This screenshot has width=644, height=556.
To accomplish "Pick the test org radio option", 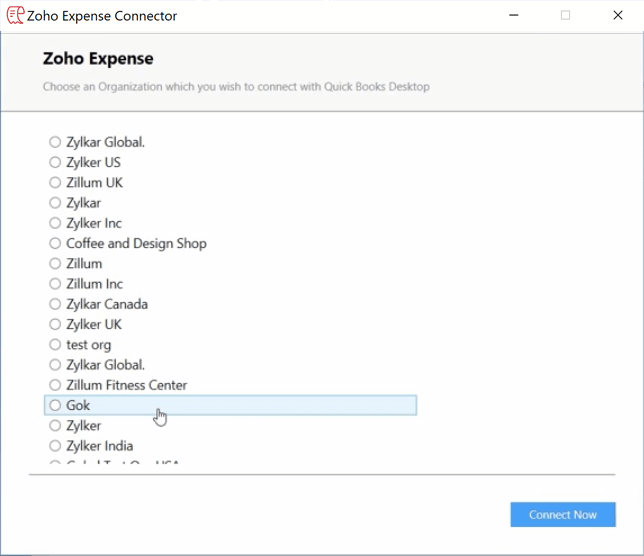I will [56, 344].
